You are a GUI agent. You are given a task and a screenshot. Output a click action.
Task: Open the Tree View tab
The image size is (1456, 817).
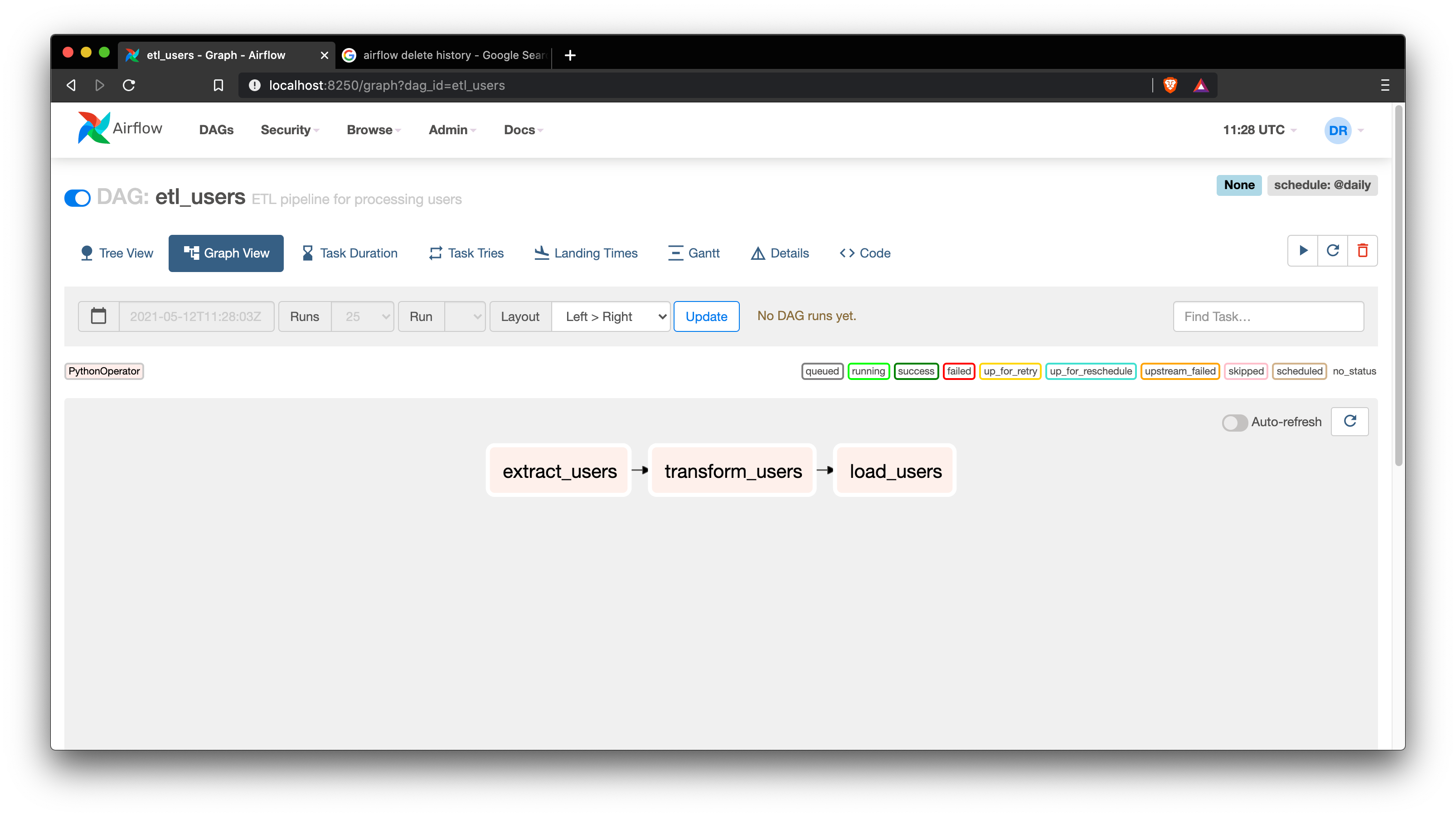pyautogui.click(x=117, y=253)
